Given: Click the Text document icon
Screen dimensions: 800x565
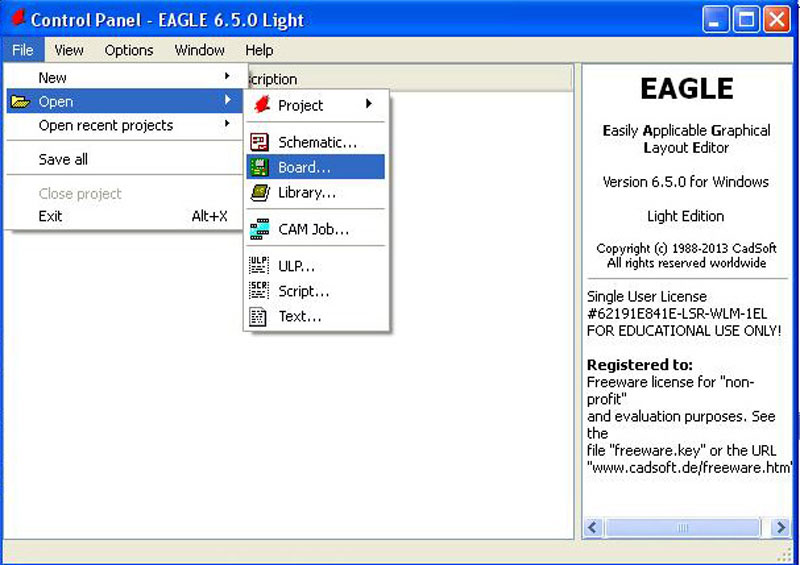Looking at the screenshot, I should pos(258,316).
